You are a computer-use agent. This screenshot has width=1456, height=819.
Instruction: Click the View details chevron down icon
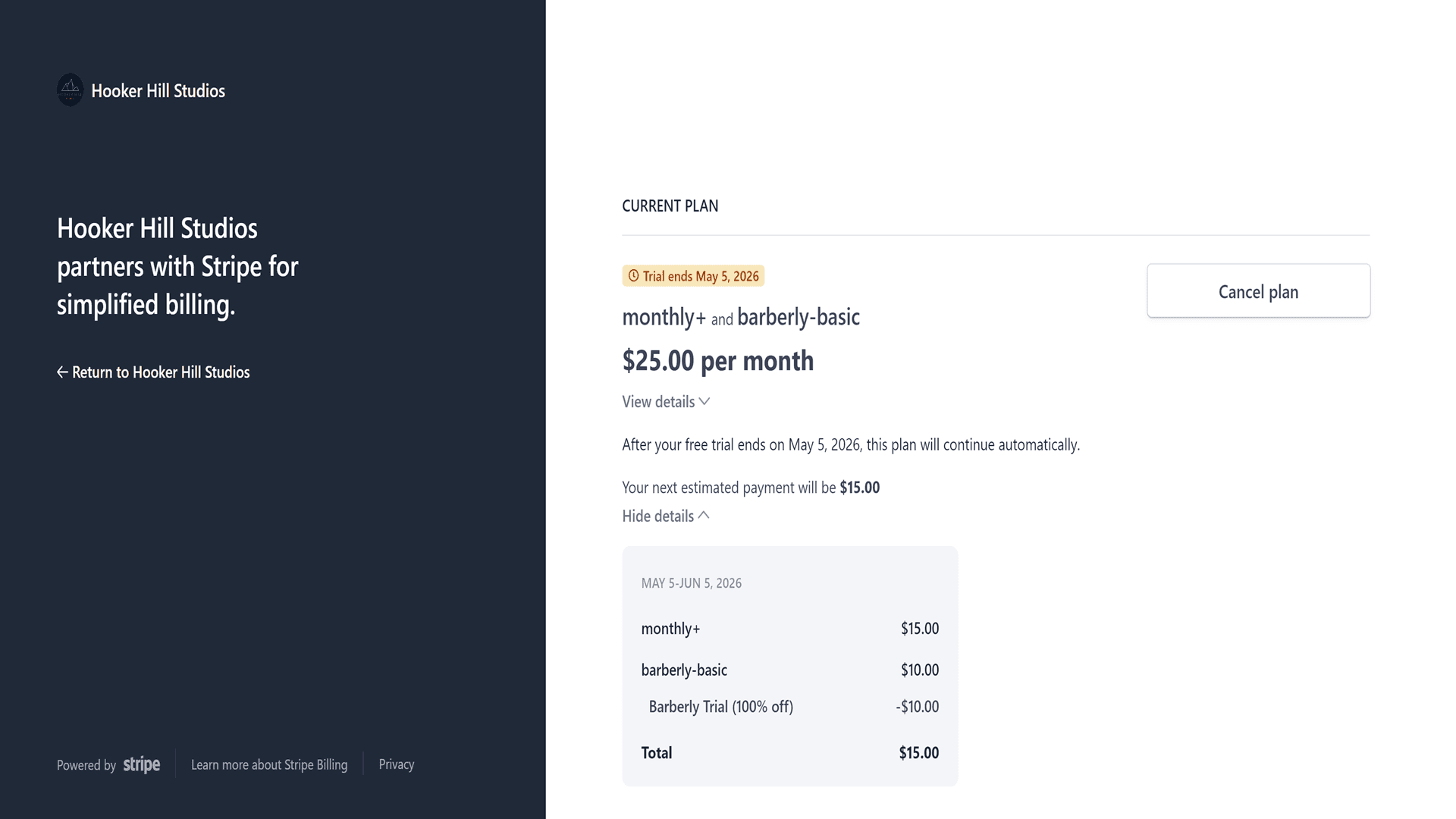pyautogui.click(x=704, y=402)
